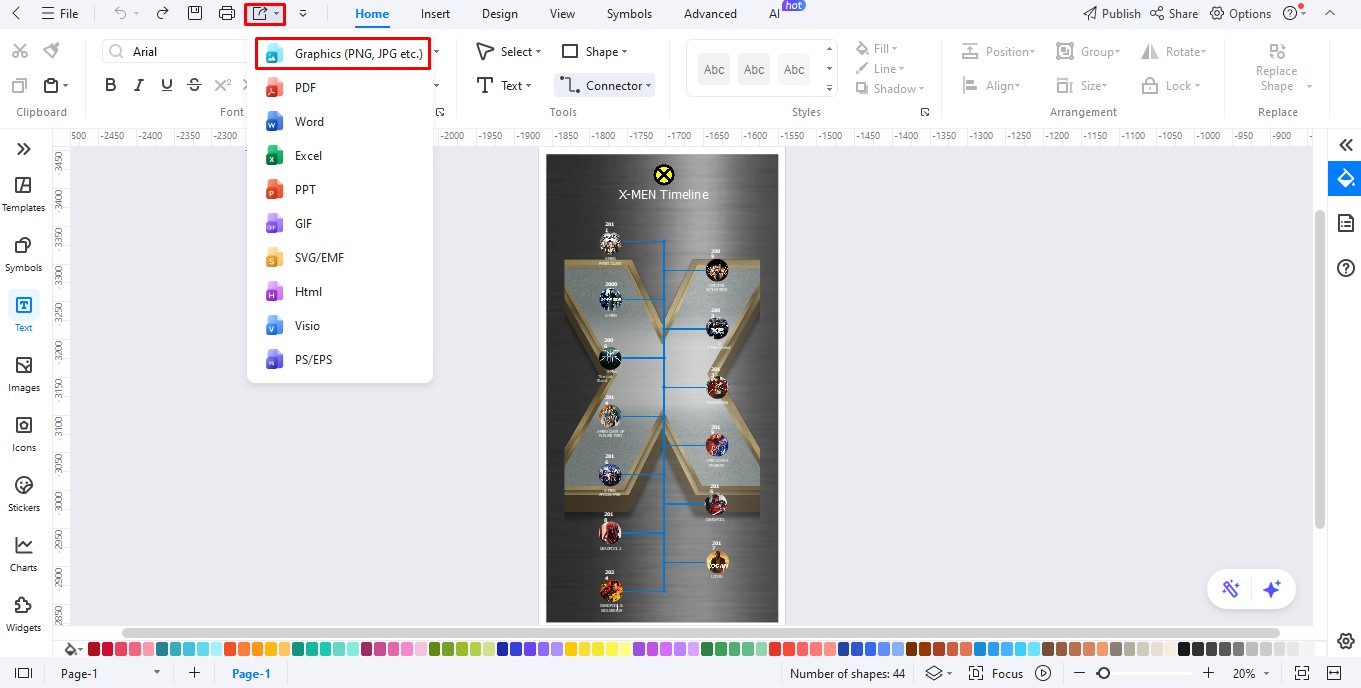Open the Icons sidebar panel

(x=23, y=435)
